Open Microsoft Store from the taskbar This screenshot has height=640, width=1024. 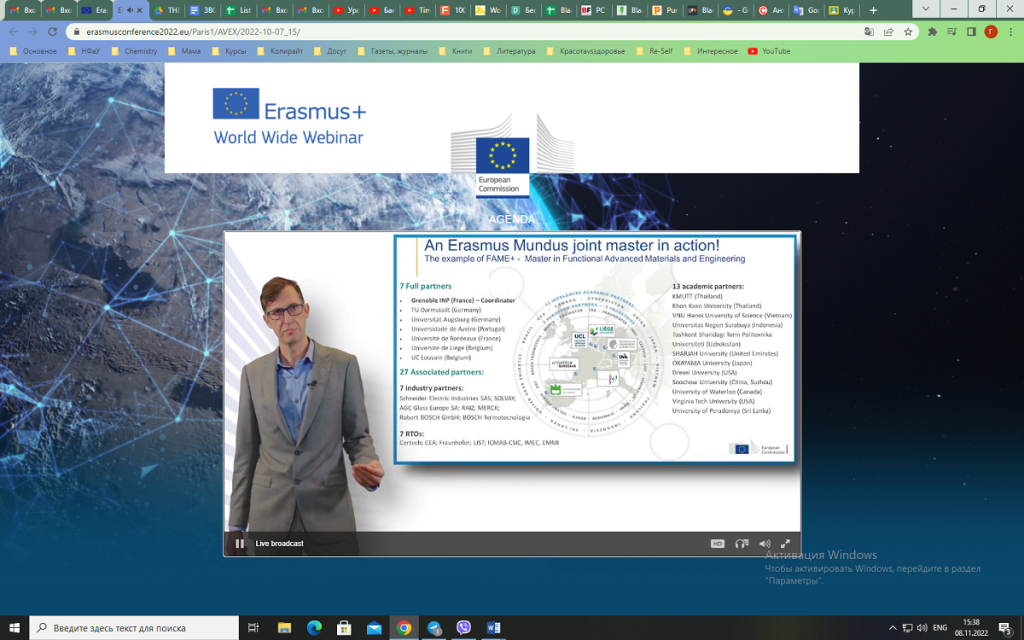(x=344, y=628)
